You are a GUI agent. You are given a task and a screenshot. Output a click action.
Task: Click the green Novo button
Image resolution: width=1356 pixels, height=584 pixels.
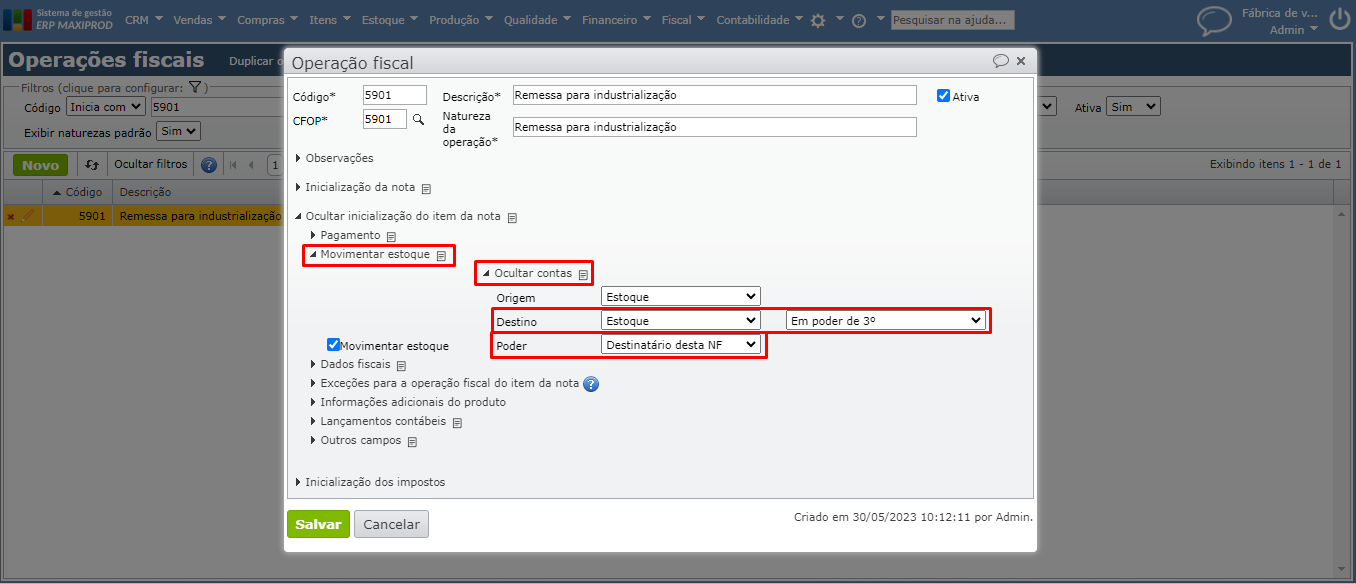[41, 165]
